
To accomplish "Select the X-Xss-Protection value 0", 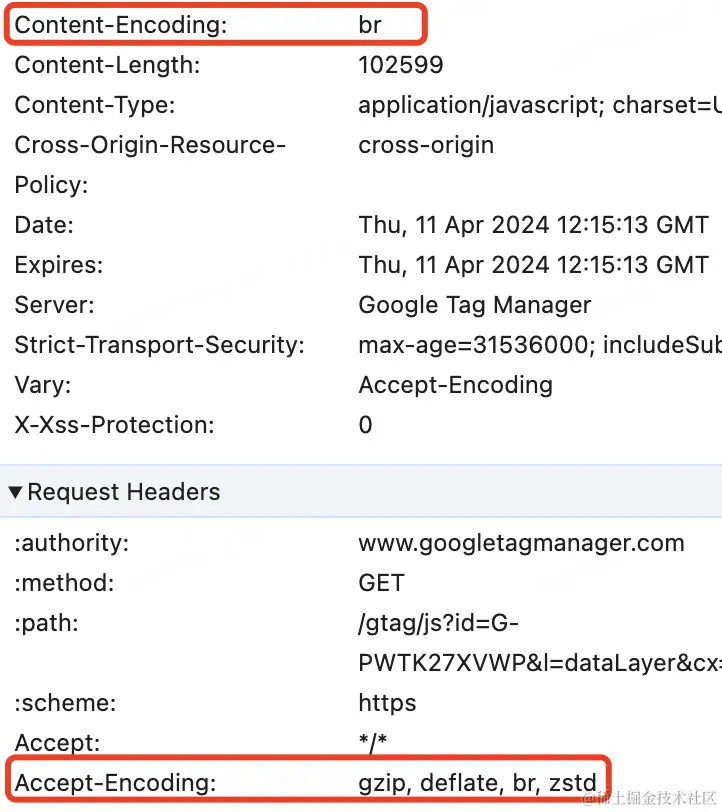I will point(365,425).
